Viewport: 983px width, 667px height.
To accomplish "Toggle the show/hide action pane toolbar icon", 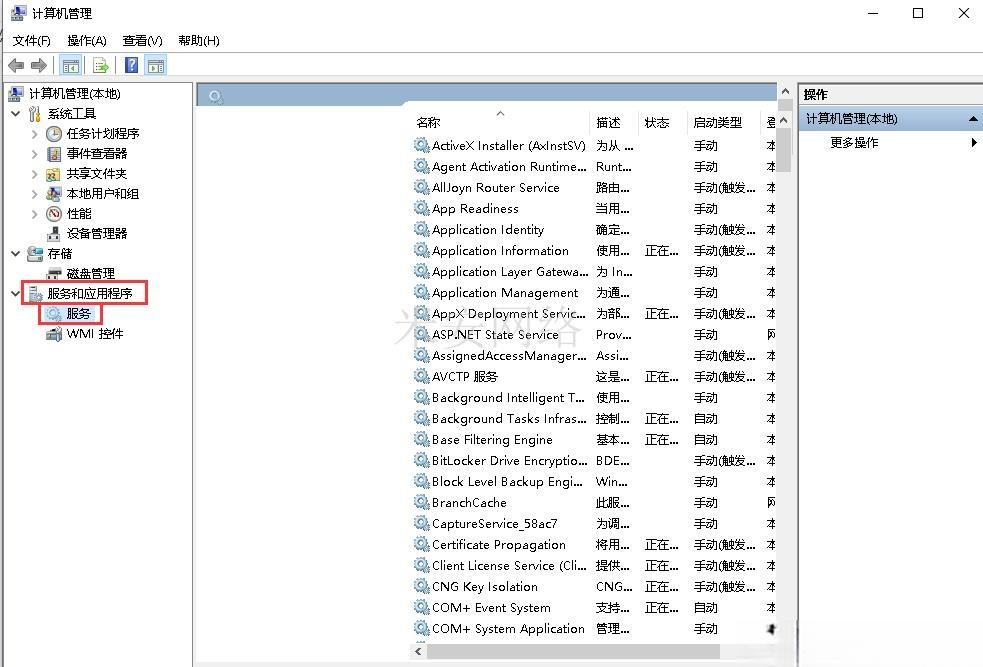I will tap(156, 65).
